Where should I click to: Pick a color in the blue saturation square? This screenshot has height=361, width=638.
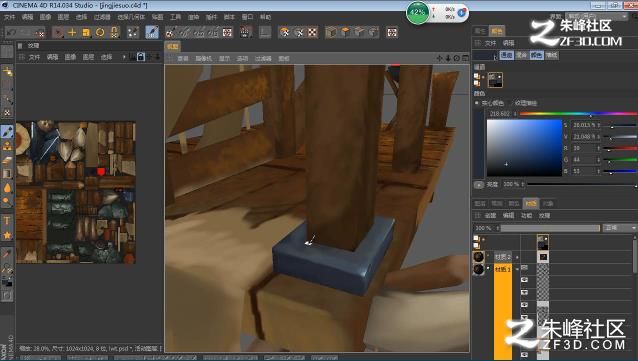[x=524, y=148]
